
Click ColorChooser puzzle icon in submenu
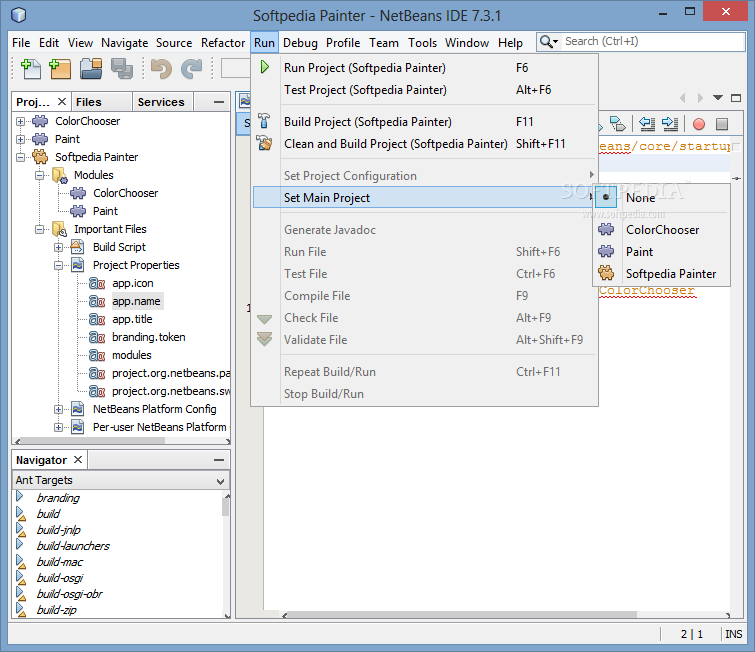pos(606,229)
